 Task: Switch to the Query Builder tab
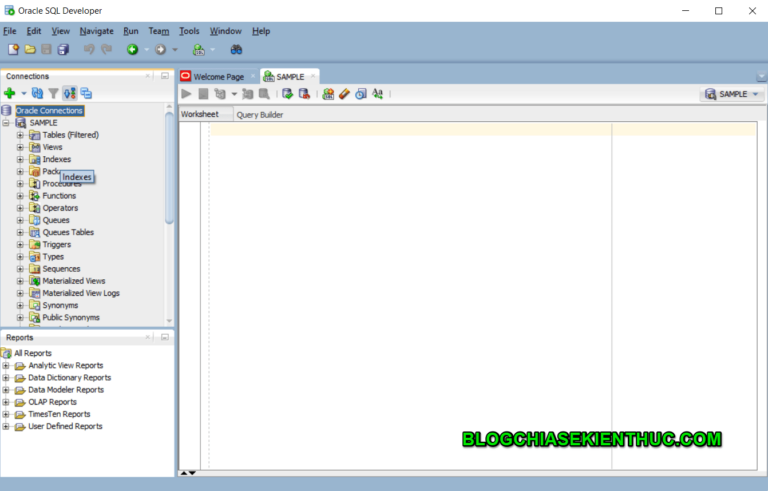(x=259, y=115)
